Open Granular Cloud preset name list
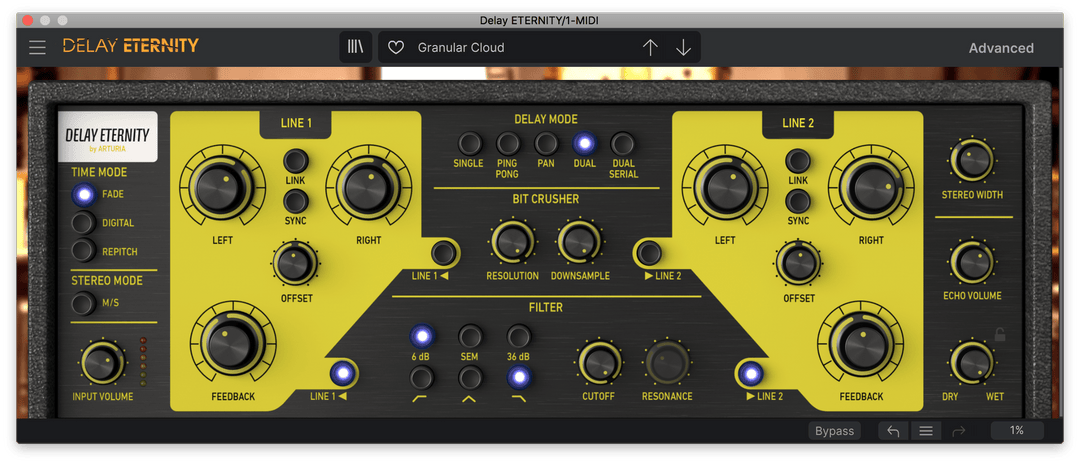 pos(461,48)
